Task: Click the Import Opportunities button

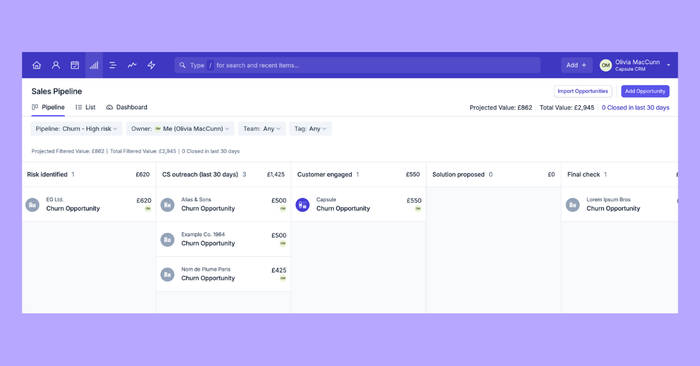Action: [x=583, y=91]
